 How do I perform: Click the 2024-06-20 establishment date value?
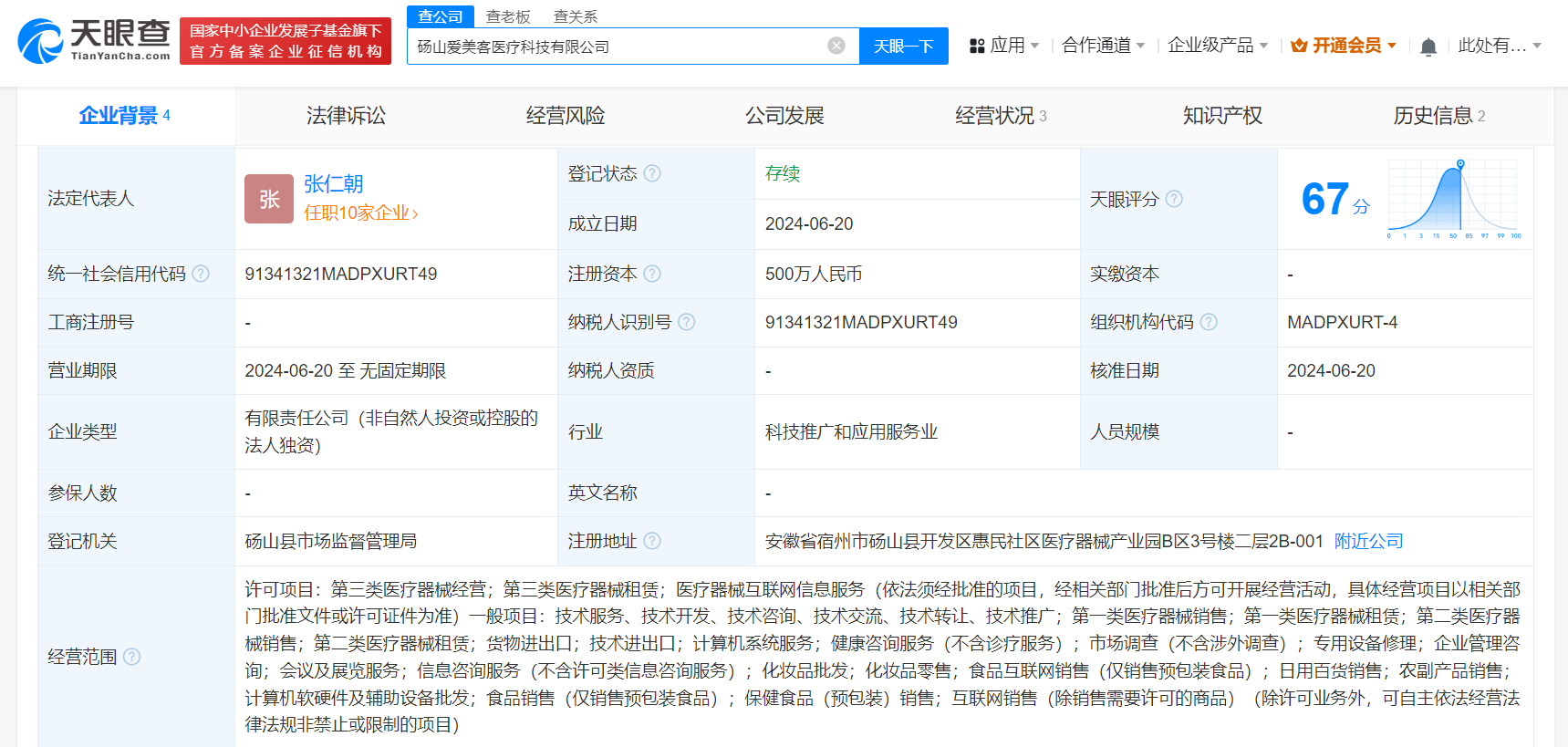(x=809, y=223)
